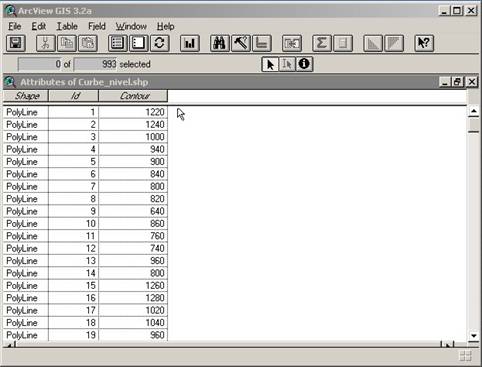Click PolyLine Shape cell in Id 10 row
The height and width of the screenshot is (367, 482).
[26, 223]
